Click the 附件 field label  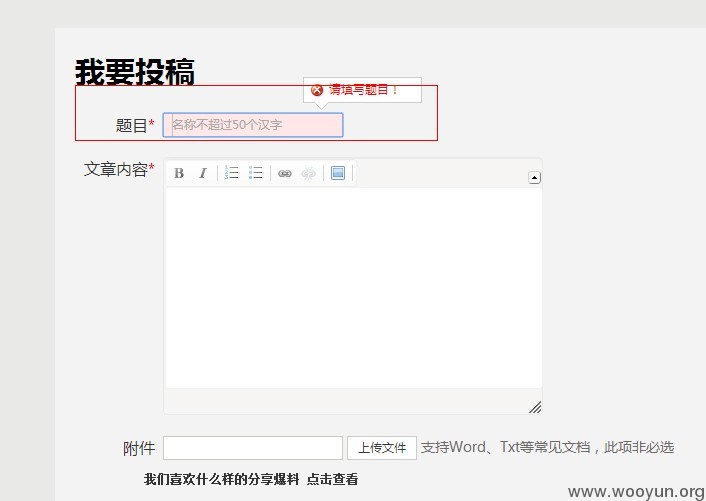[139, 448]
